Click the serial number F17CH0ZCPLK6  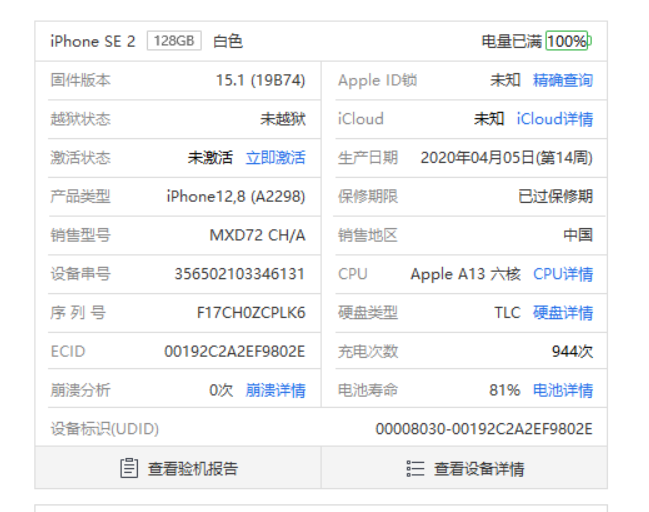[x=251, y=312]
